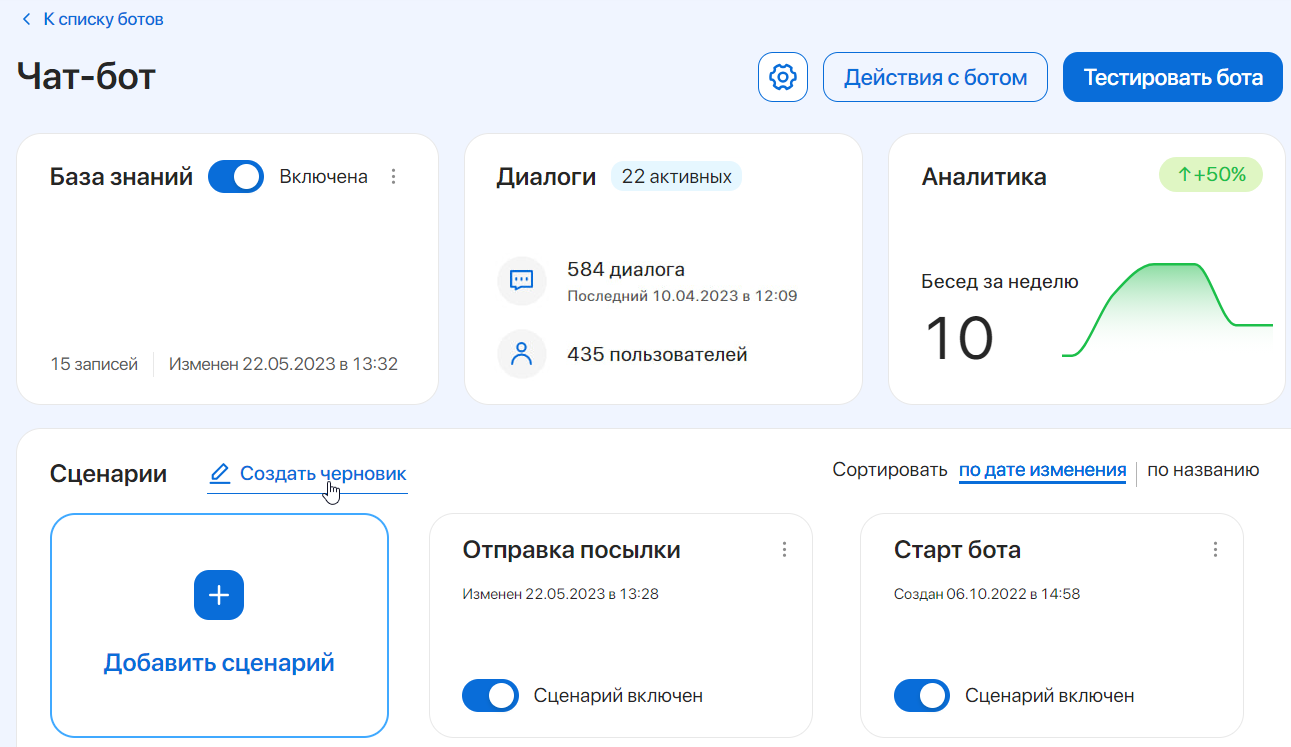The width and height of the screenshot is (1291, 747).
Task: Select sorting по дате изменения
Action: tap(1042, 469)
